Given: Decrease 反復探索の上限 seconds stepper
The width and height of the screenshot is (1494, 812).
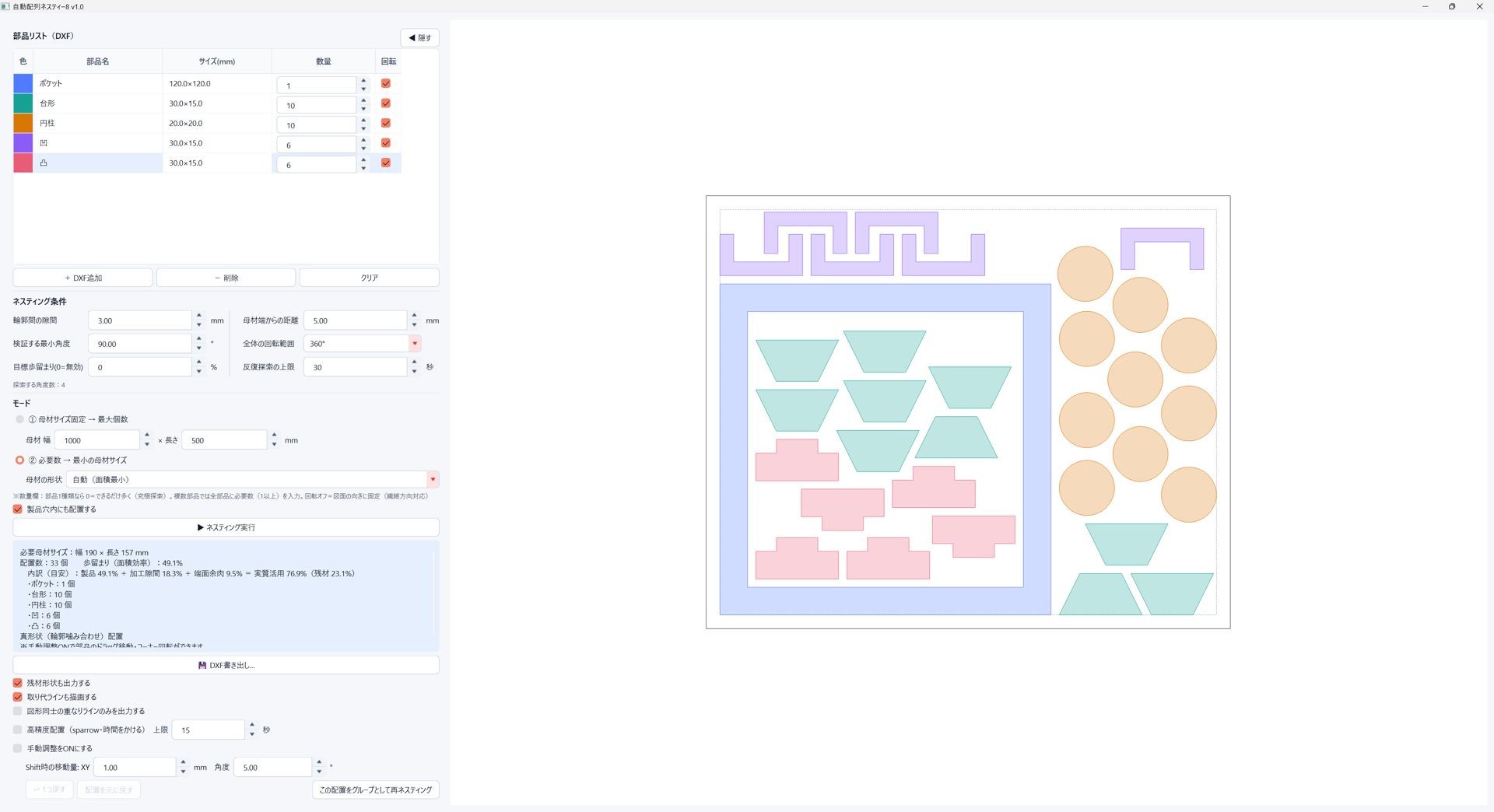Looking at the screenshot, I should tap(414, 372).
